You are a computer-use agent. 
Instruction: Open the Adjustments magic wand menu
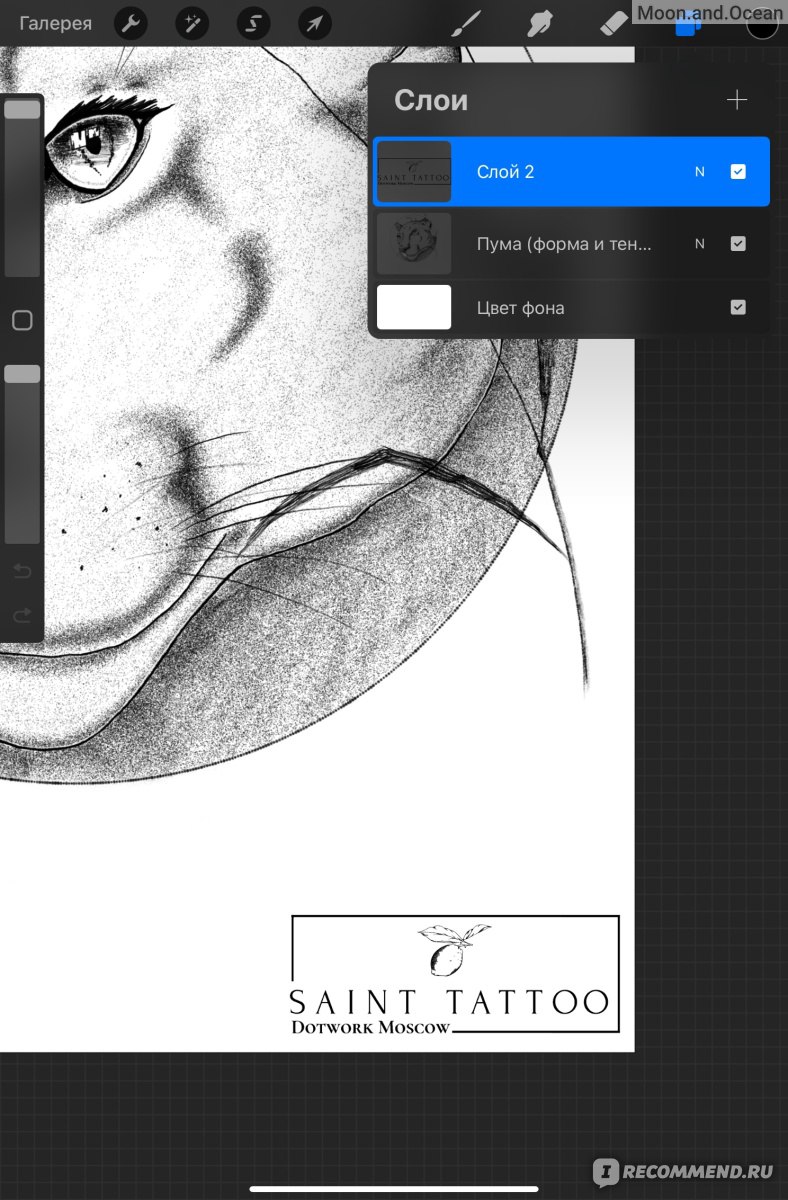click(192, 23)
